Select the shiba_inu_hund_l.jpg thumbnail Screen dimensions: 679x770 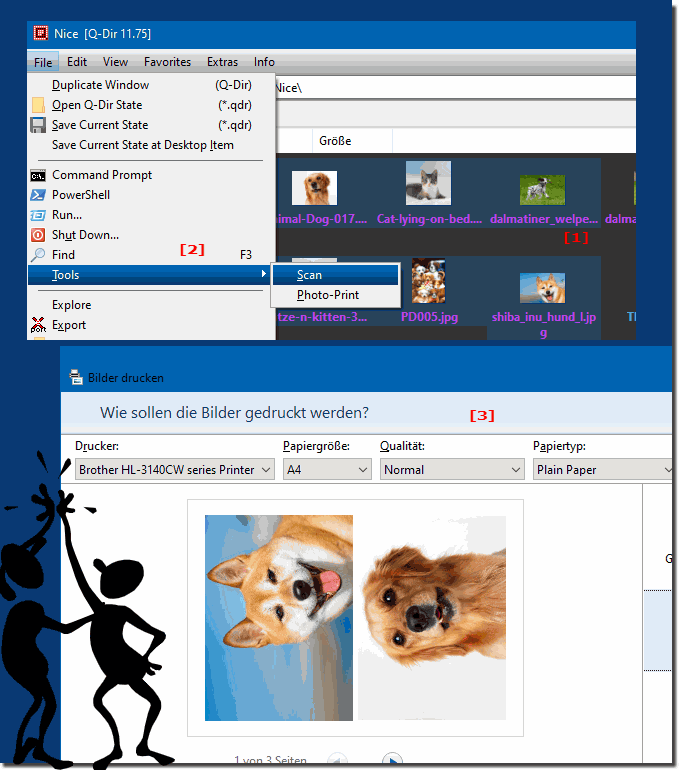[x=543, y=288]
